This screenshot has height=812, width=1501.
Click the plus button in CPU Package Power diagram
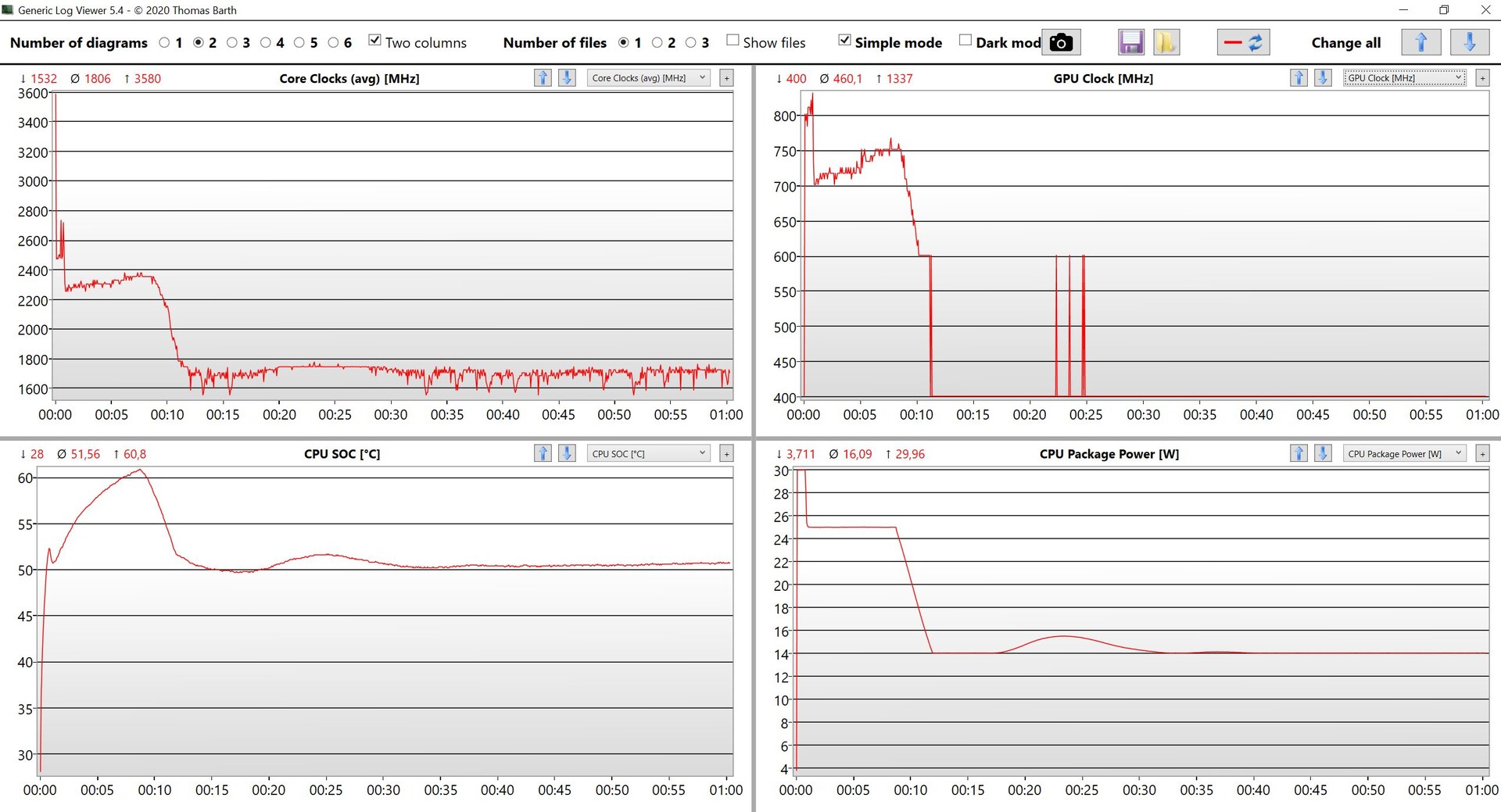(x=1482, y=453)
